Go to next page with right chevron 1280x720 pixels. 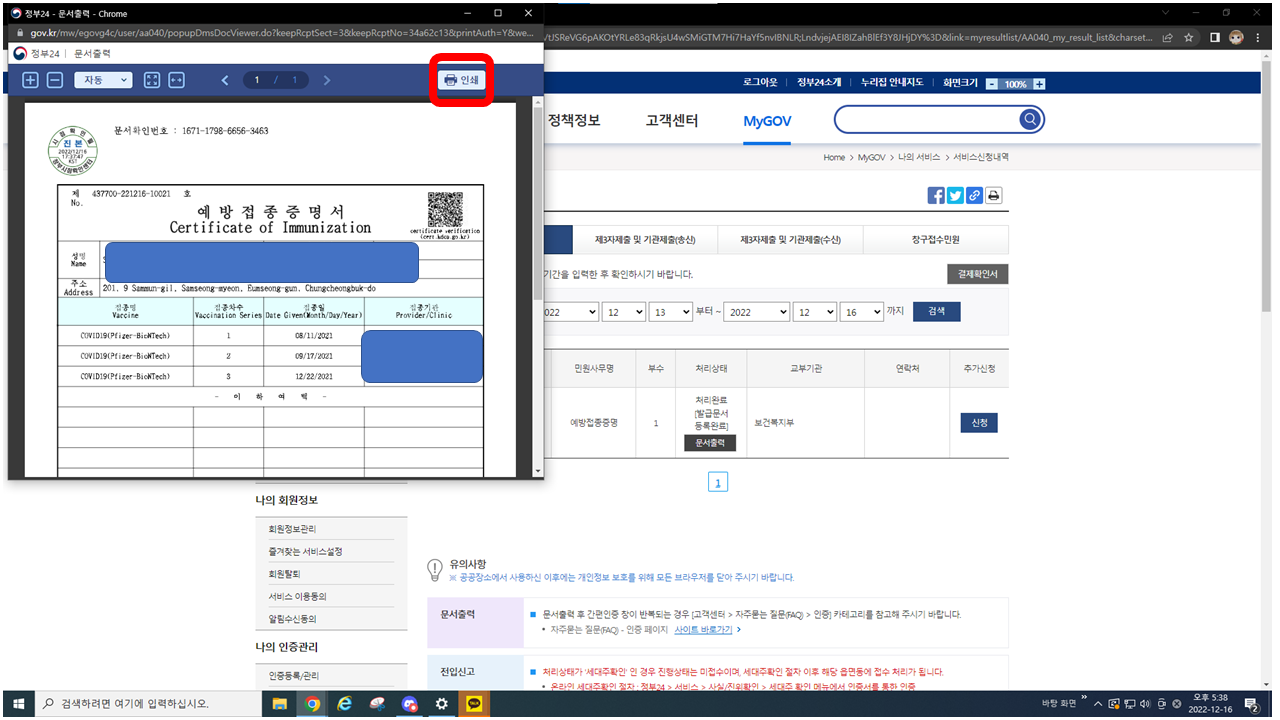tap(327, 80)
